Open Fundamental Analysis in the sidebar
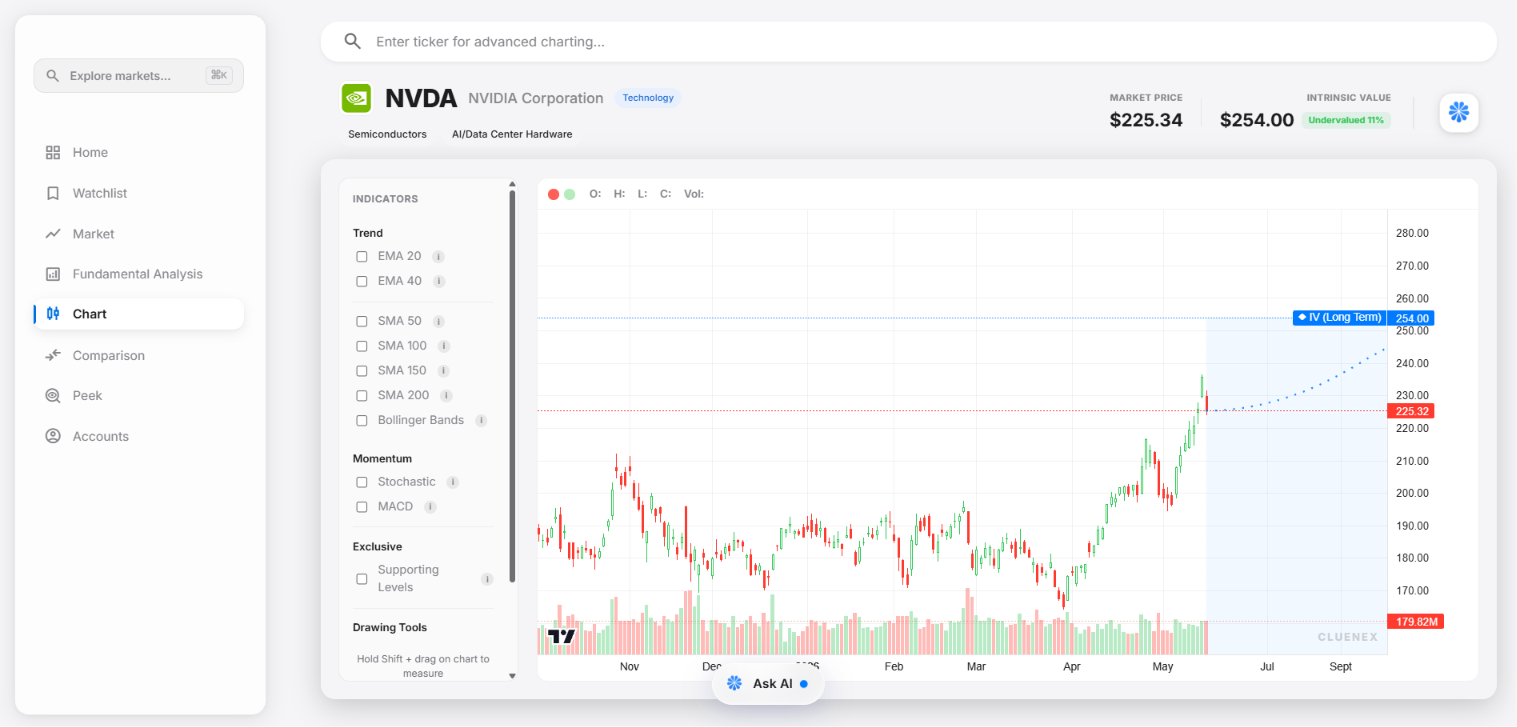Image resolution: width=1517 pixels, height=727 pixels. [x=138, y=274]
